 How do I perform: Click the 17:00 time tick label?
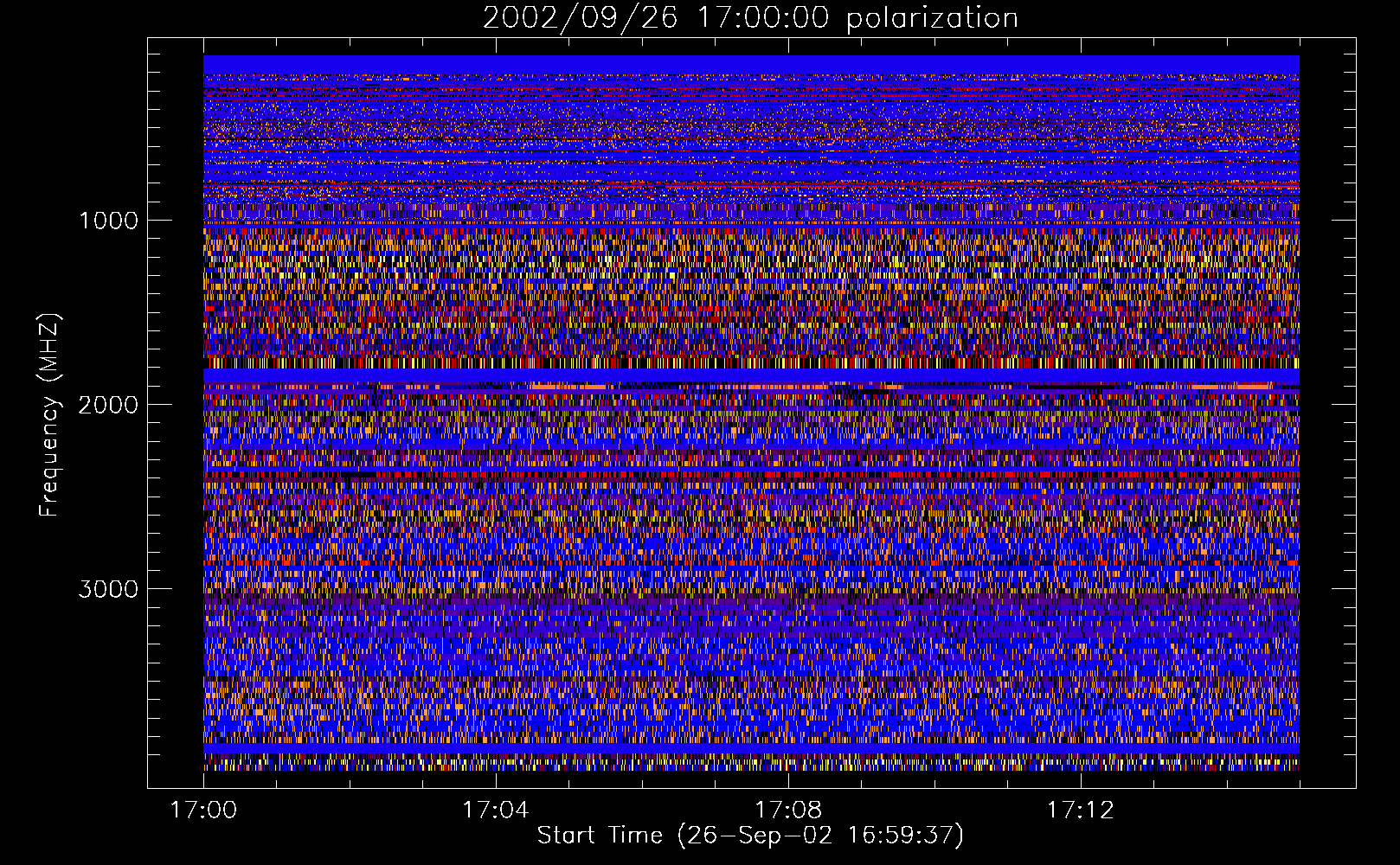point(203,811)
